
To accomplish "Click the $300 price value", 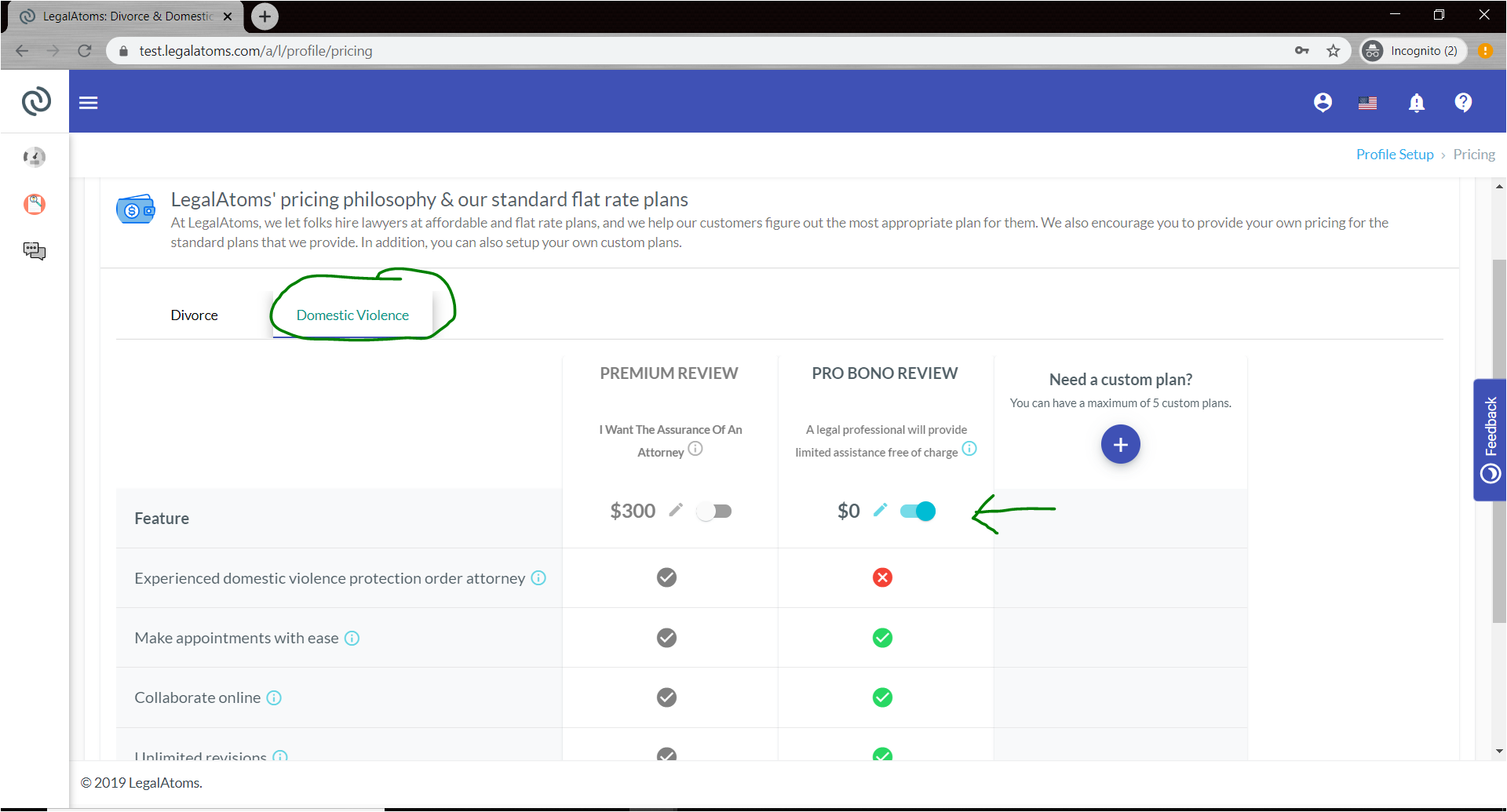I will [633, 511].
